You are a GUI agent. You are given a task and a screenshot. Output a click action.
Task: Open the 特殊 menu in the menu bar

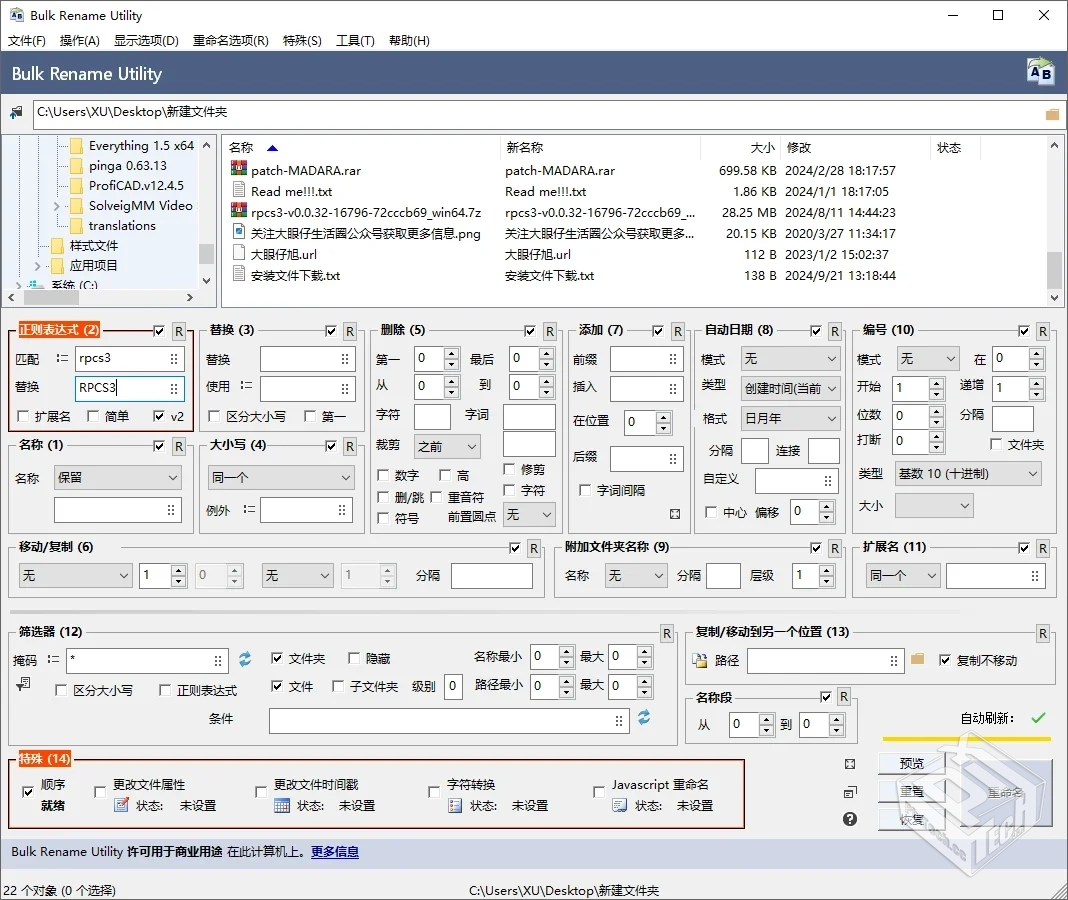[x=303, y=40]
